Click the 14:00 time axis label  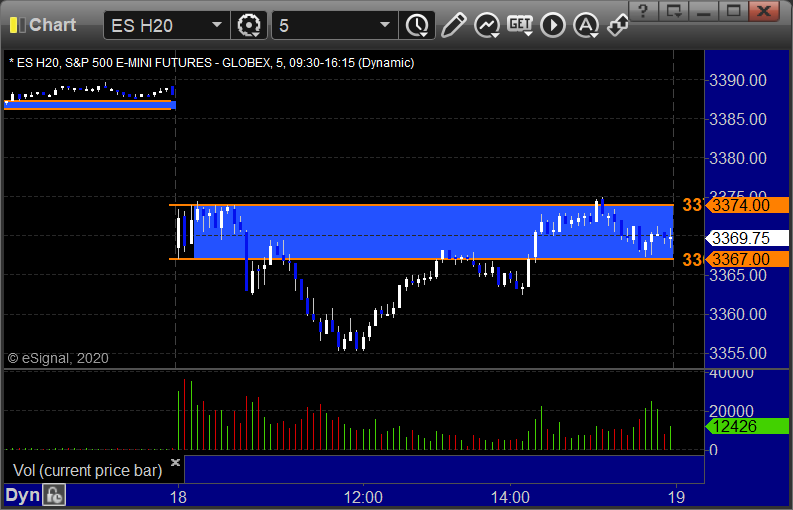coord(510,497)
